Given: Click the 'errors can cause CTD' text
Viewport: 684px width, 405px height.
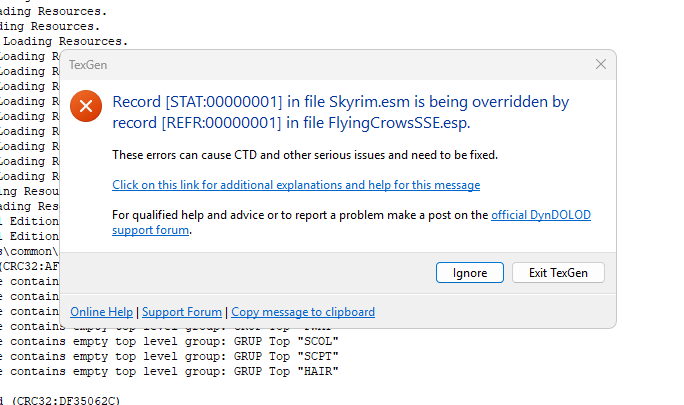Looking at the screenshot, I should click(305, 155).
